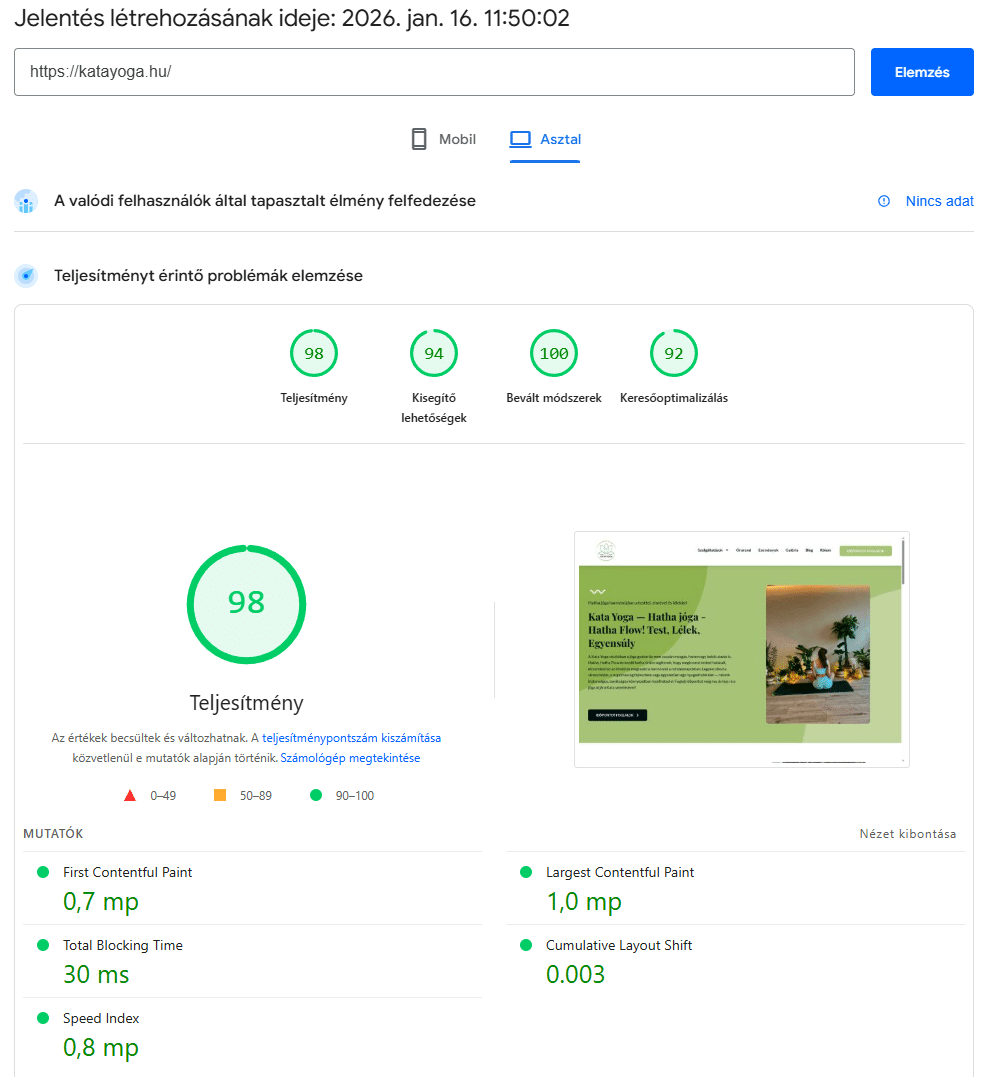Click the red triangle 0–49 legend icon
Image resolution: width=985 pixels, height=1077 pixels.
pyautogui.click(x=130, y=796)
